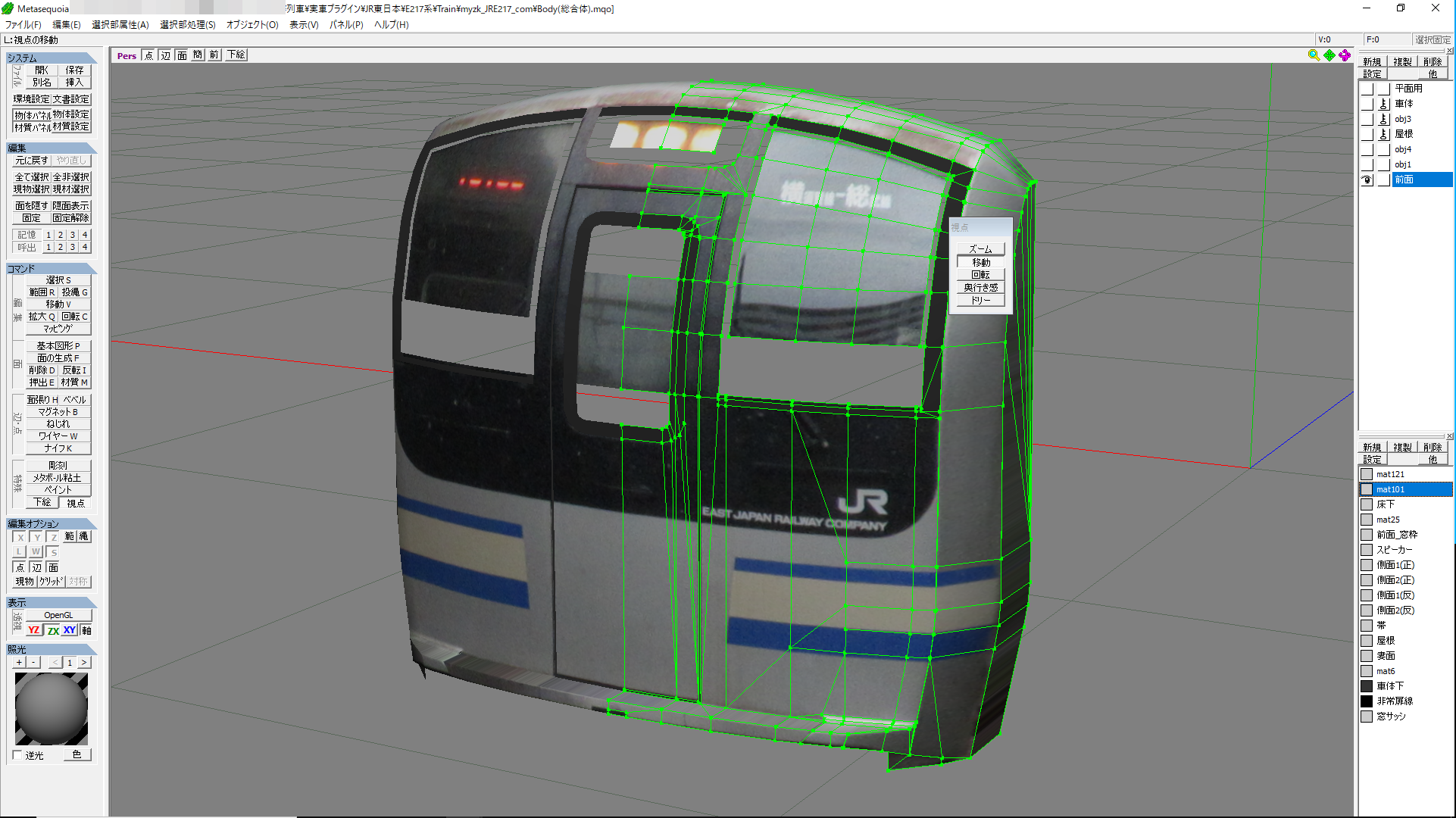Click ドリー in the 視点 floating panel
The image size is (1456, 818).
(x=980, y=300)
